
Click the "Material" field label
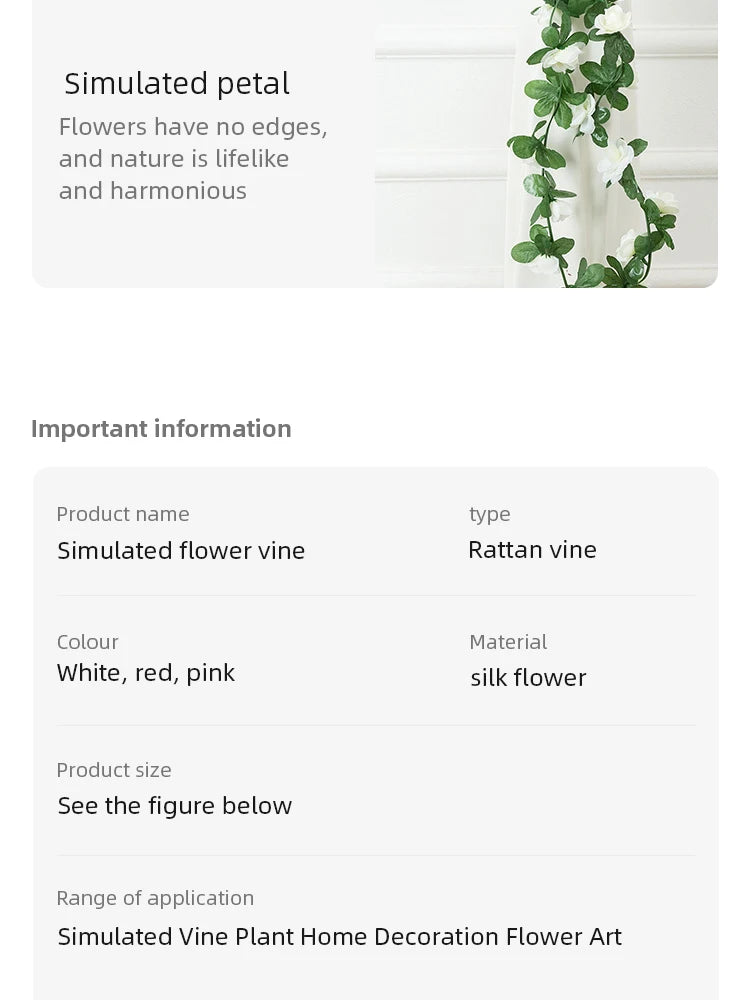pos(508,642)
